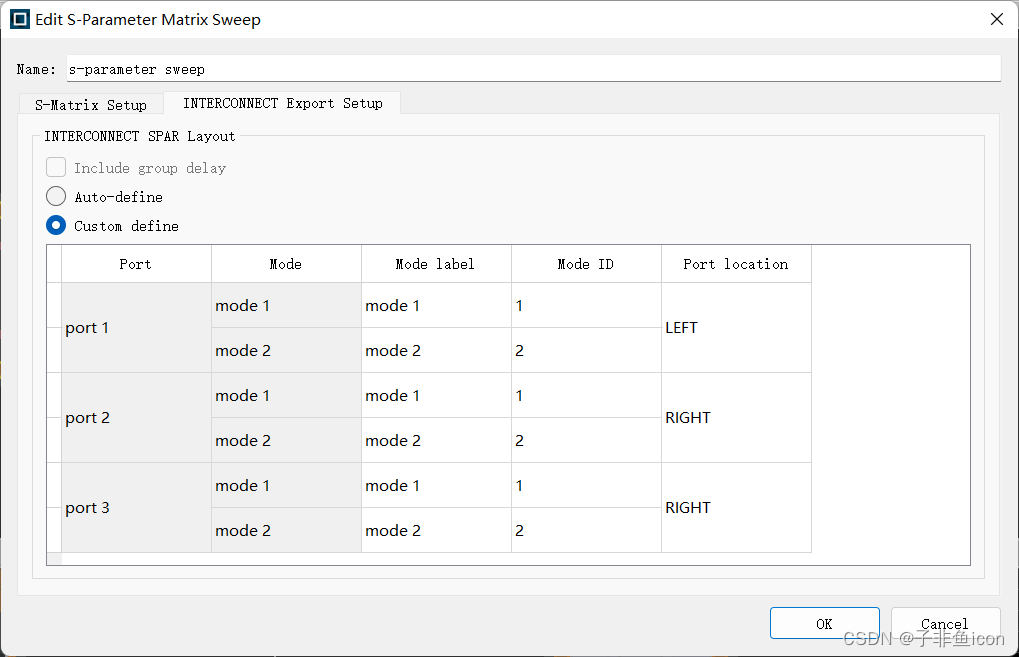The image size is (1019, 657).
Task: Close the Edit S-Parameter Matrix Sweep dialog
Action: (996, 19)
